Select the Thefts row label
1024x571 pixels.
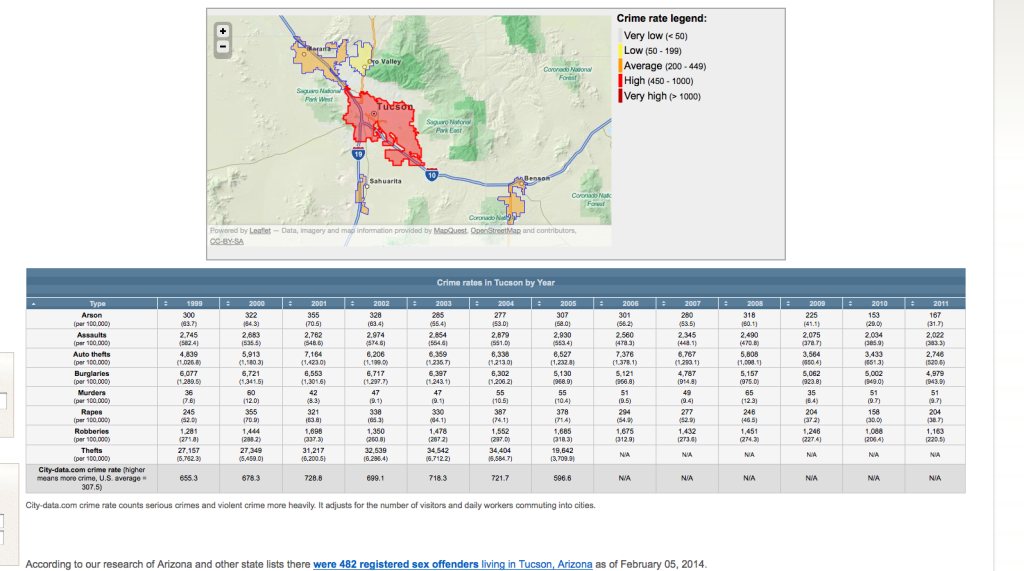tap(91, 450)
